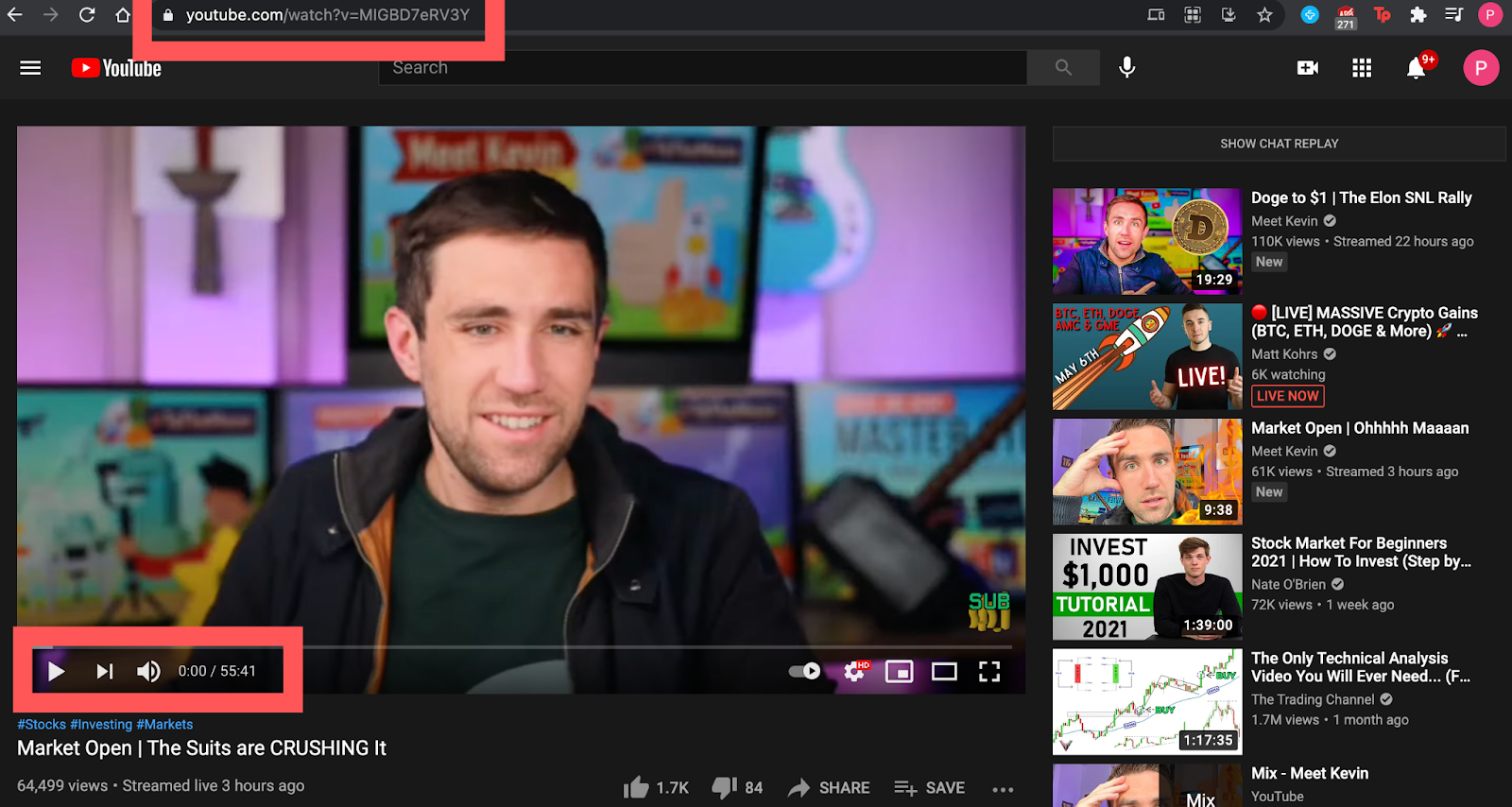
Task: Open the more actions three-dot menu
Action: pyautogui.click(x=1003, y=788)
